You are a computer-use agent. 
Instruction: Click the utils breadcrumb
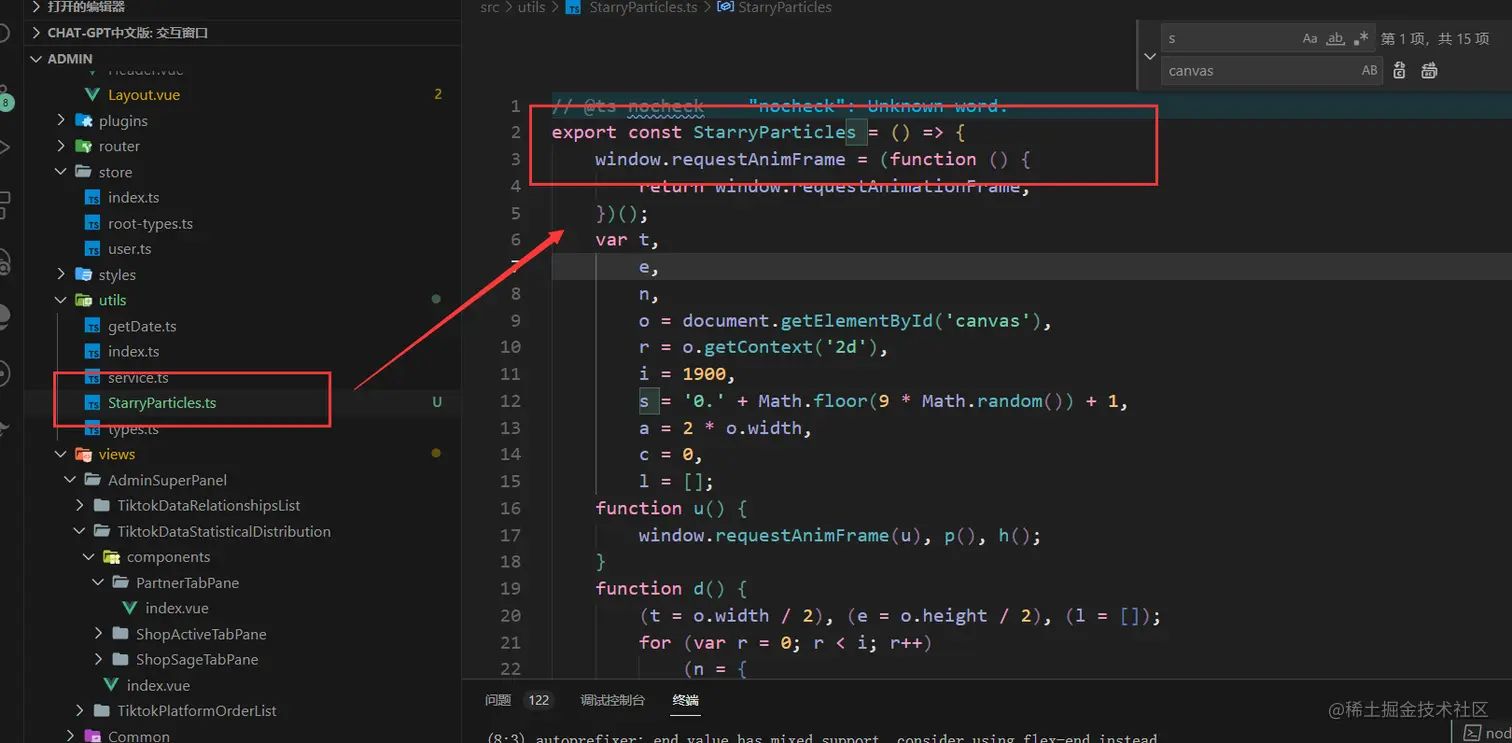[x=531, y=7]
